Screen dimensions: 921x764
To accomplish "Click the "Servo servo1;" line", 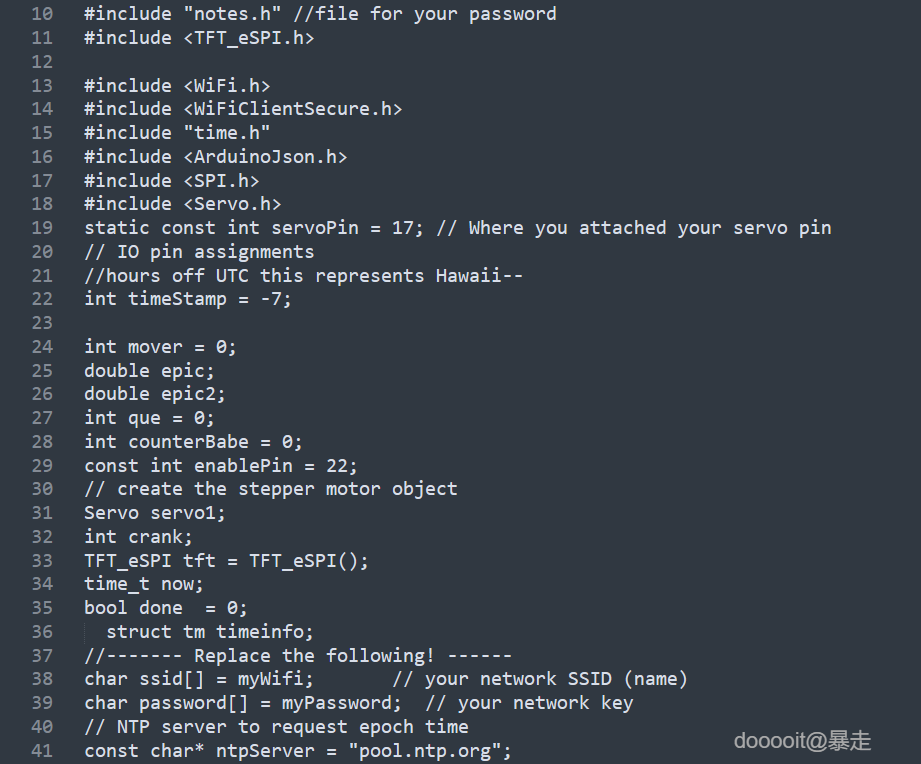I will coord(155,513).
